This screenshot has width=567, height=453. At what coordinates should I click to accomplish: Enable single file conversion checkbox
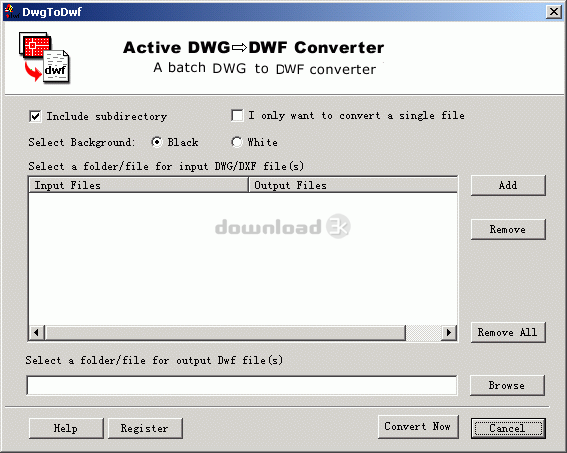[x=237, y=116]
